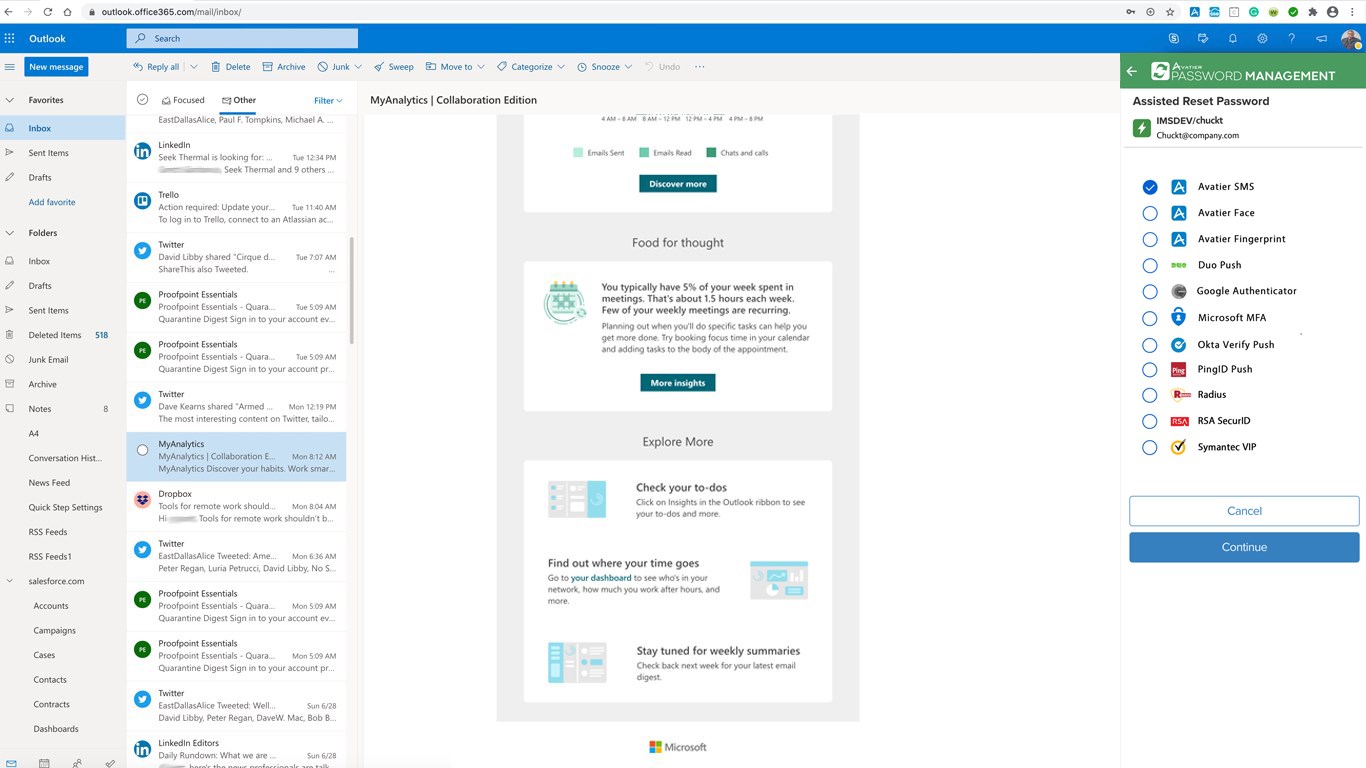Click Cancel in Avatier panel

[1244, 511]
